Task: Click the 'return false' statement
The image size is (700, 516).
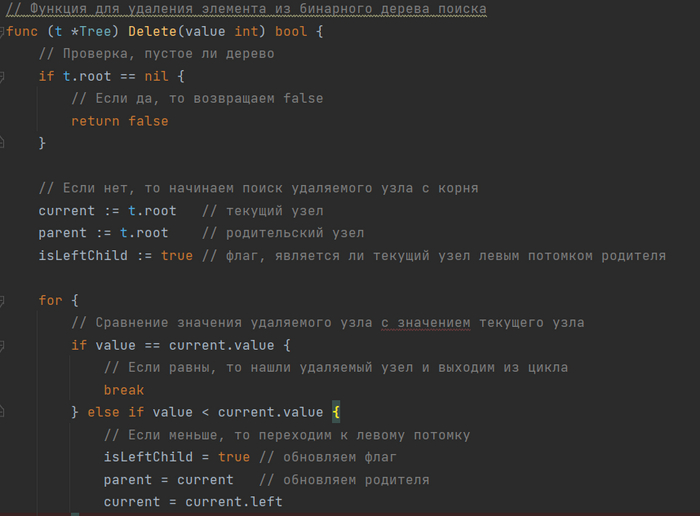Action: coord(119,121)
